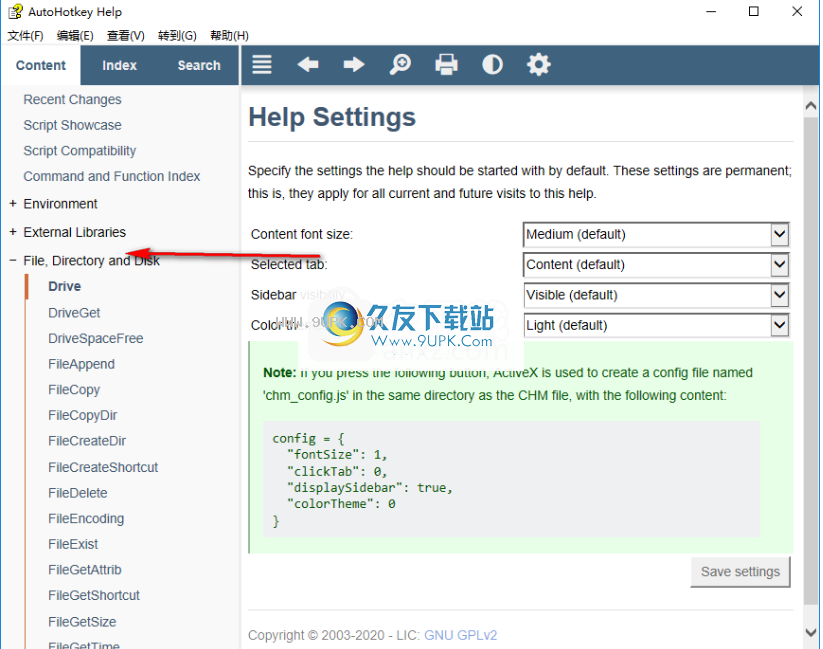823x649 pixels.
Task: Switch to the Search tab
Action: pos(199,65)
